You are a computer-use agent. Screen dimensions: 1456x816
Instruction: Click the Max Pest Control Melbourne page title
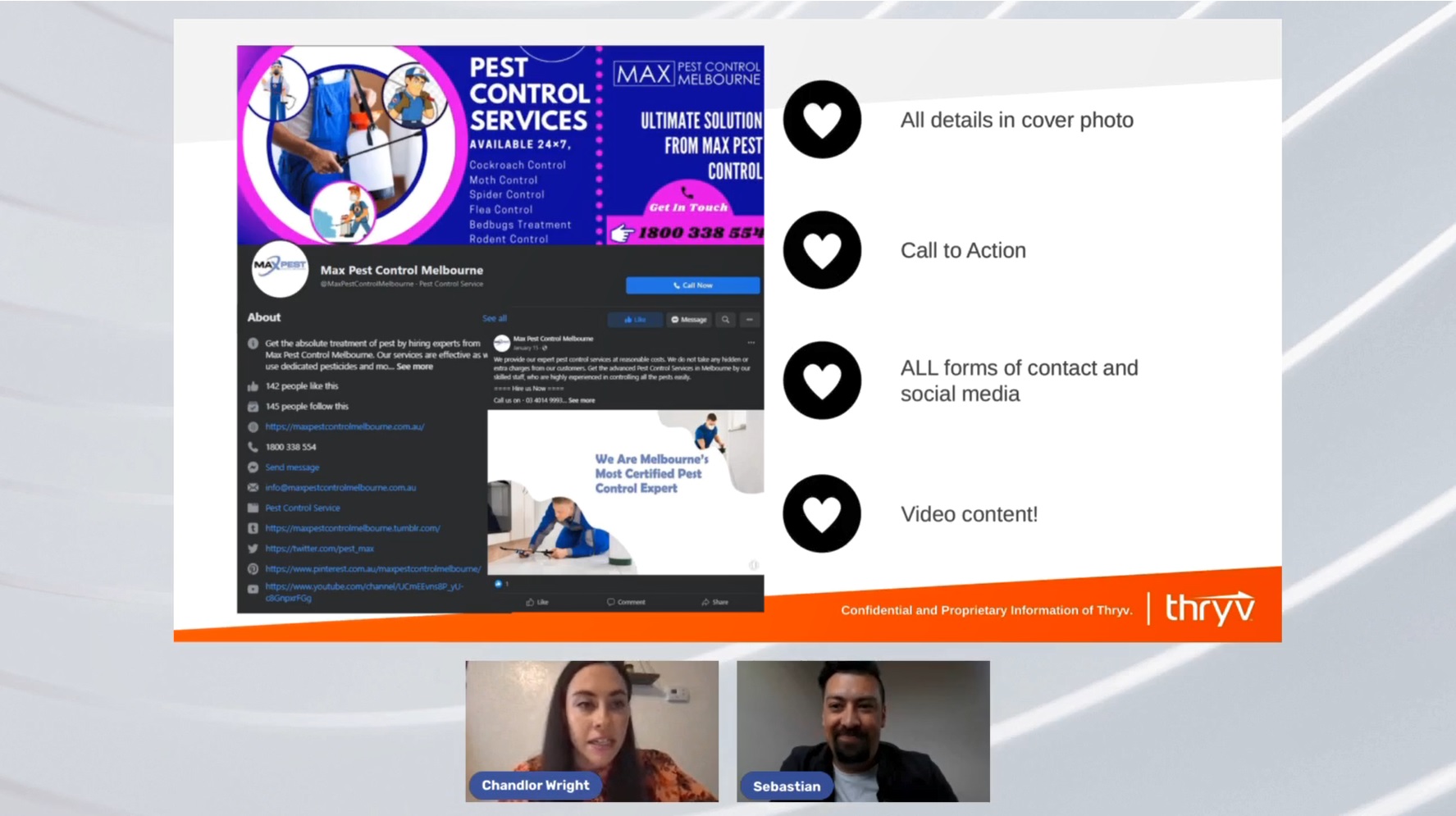pos(401,270)
